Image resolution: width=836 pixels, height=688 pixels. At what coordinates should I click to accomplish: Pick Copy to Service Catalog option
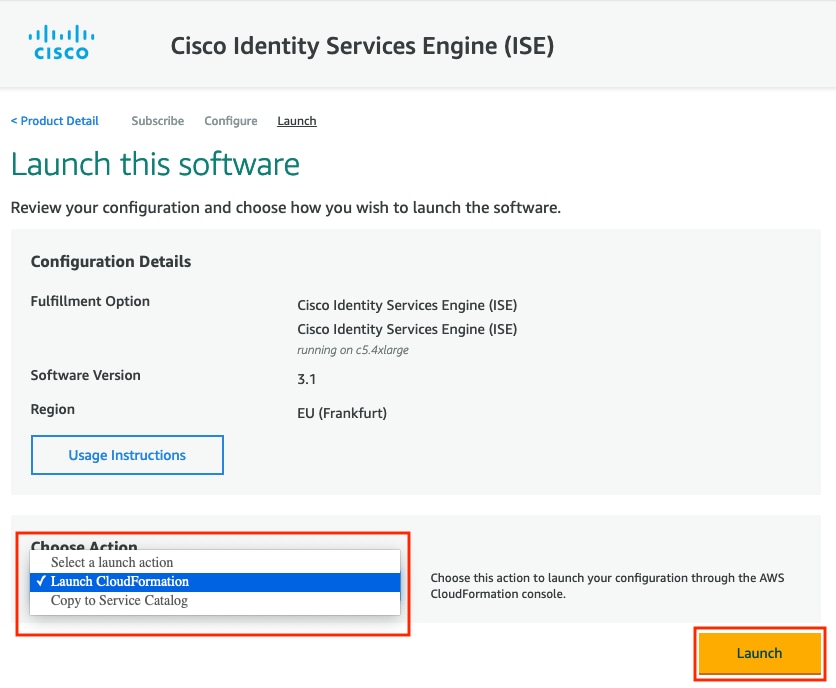[x=215, y=601]
